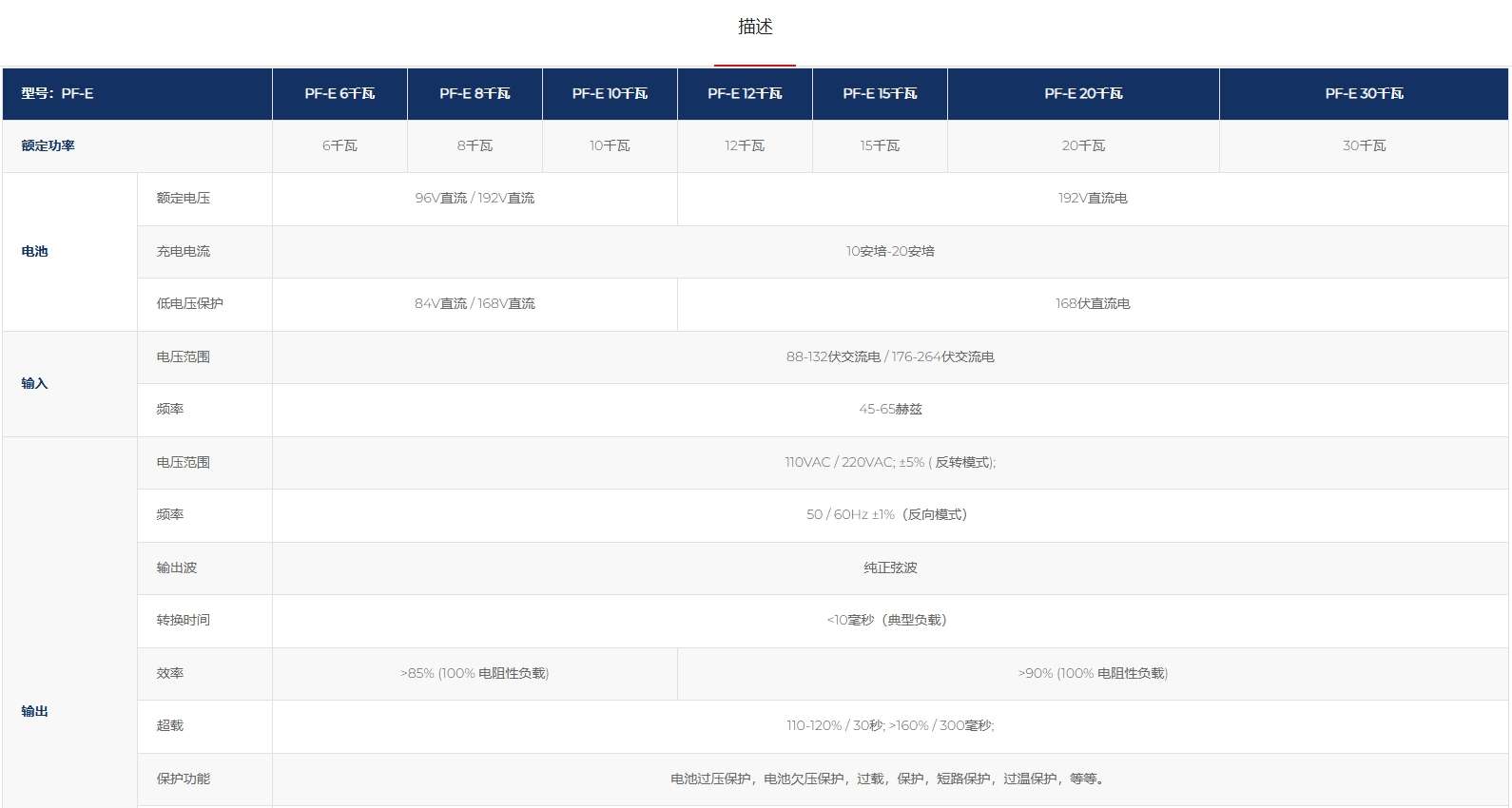The height and width of the screenshot is (808, 1512).
Task: Select the 充电电流 row label
Action: point(184,252)
